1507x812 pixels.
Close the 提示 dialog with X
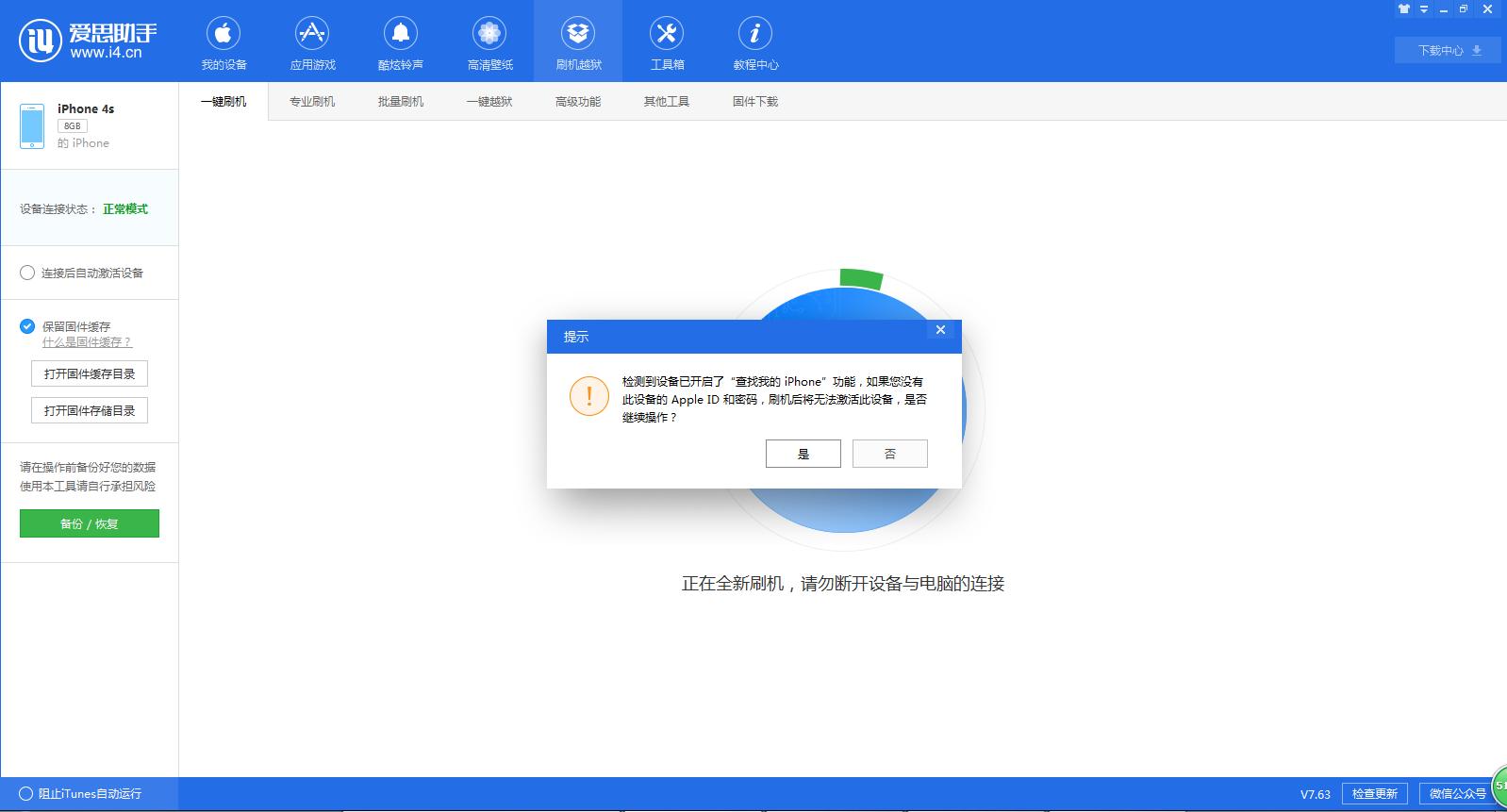[940, 330]
